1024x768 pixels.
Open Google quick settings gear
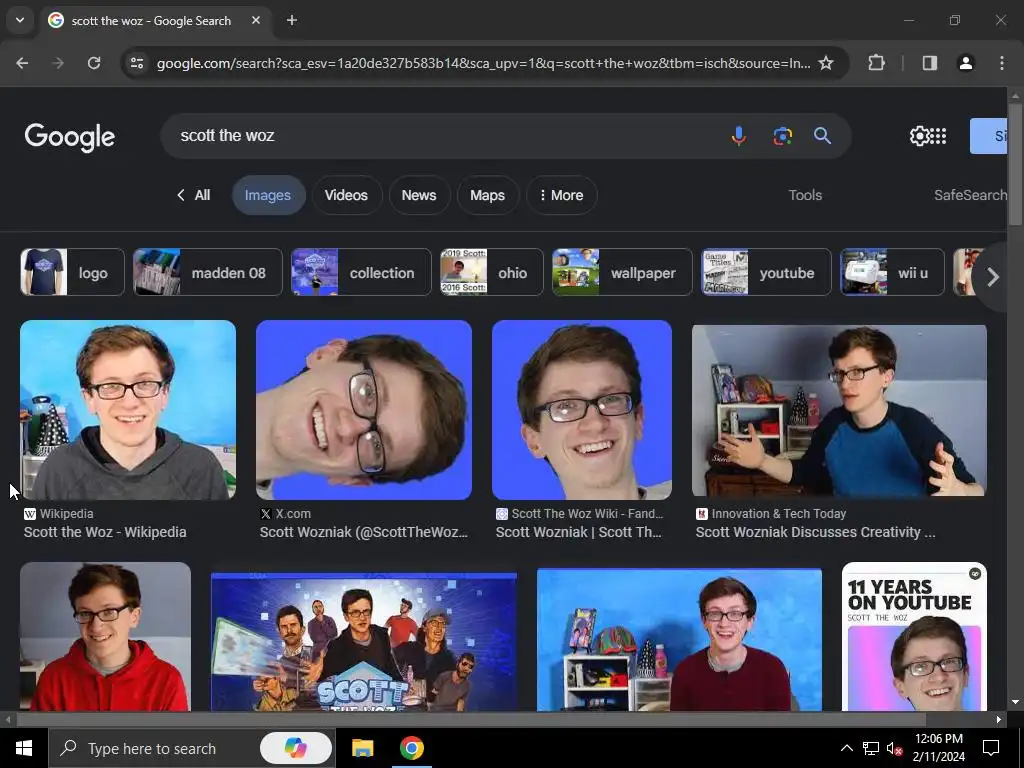click(919, 136)
